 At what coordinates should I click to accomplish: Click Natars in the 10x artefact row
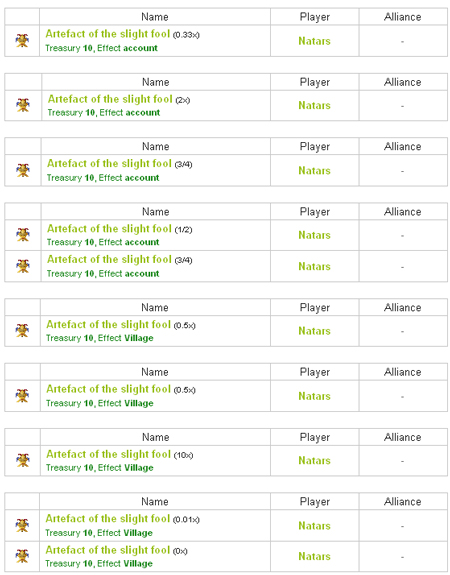pos(314,460)
